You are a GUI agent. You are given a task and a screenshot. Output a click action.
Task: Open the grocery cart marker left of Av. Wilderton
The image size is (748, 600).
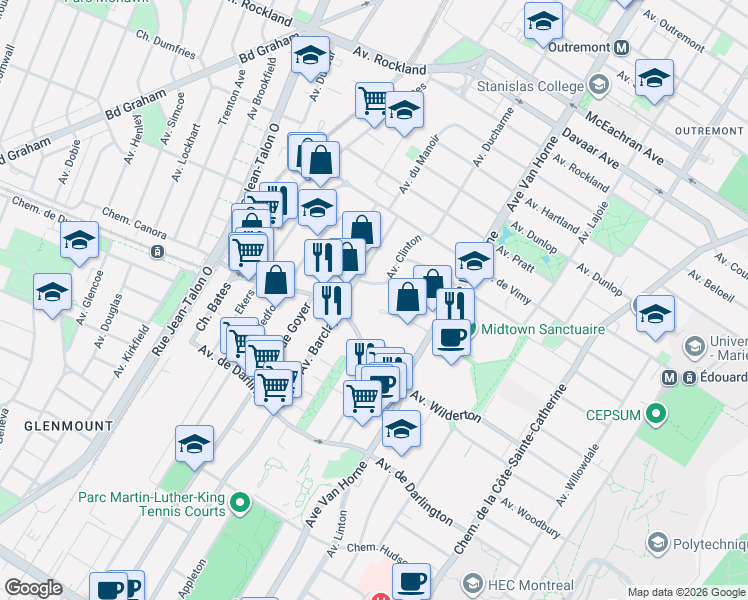click(x=363, y=402)
